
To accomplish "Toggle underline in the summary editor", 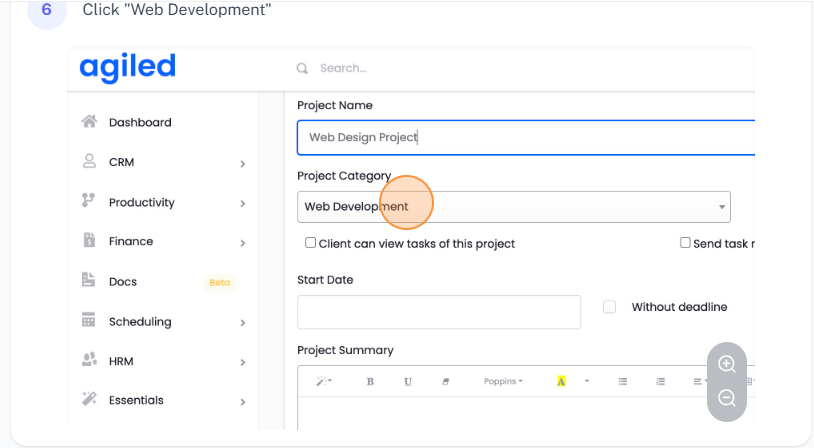I will pos(408,381).
